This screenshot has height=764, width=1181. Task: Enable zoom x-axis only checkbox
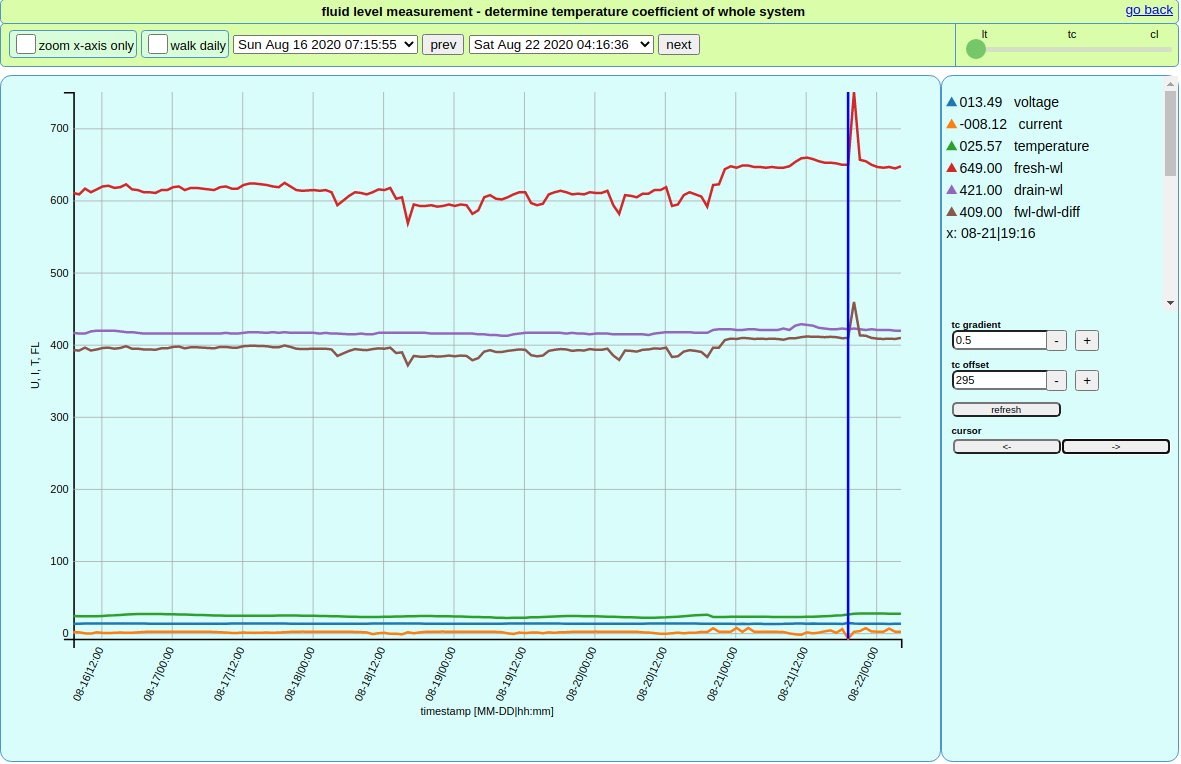click(x=26, y=45)
